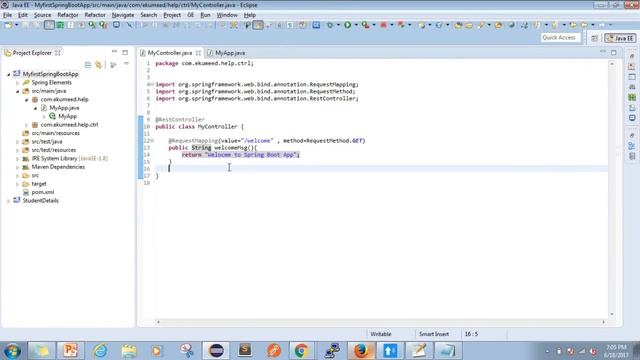The height and width of the screenshot is (360, 640).
Task: Open Project Explorer View Menu dropdown
Action: (127, 64)
